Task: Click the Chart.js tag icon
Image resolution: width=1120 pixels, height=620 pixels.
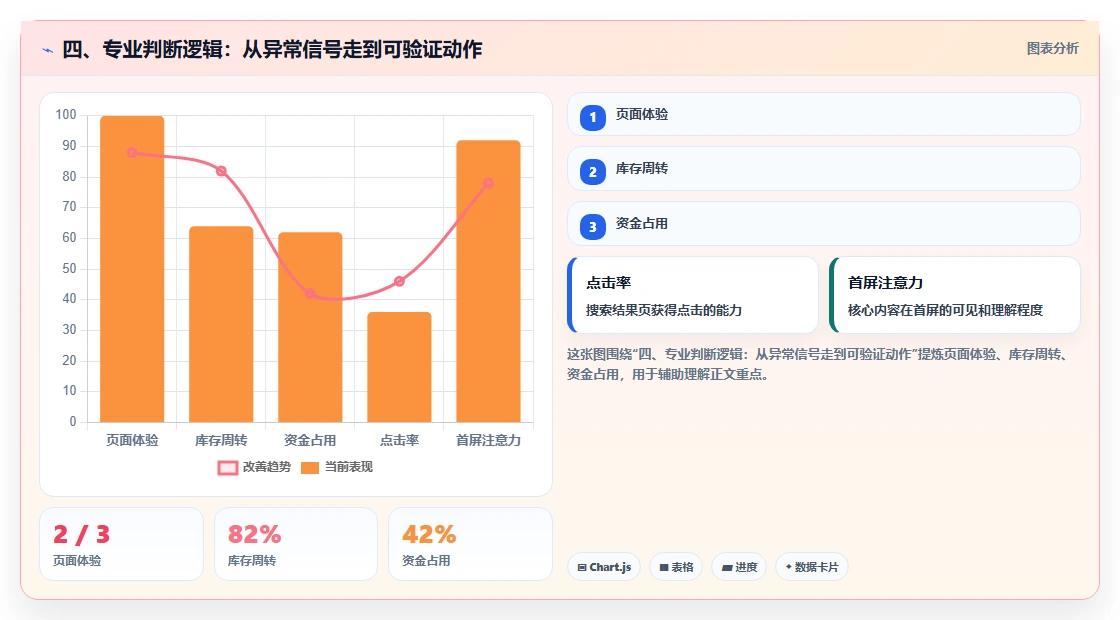Action: pos(582,567)
